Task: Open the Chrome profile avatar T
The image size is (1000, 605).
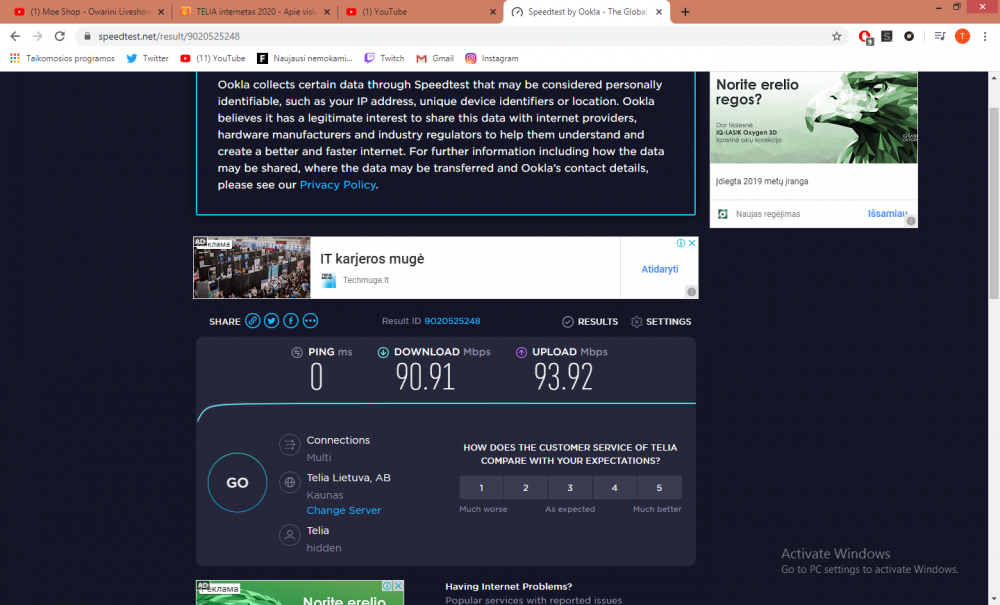Action: [x=962, y=36]
